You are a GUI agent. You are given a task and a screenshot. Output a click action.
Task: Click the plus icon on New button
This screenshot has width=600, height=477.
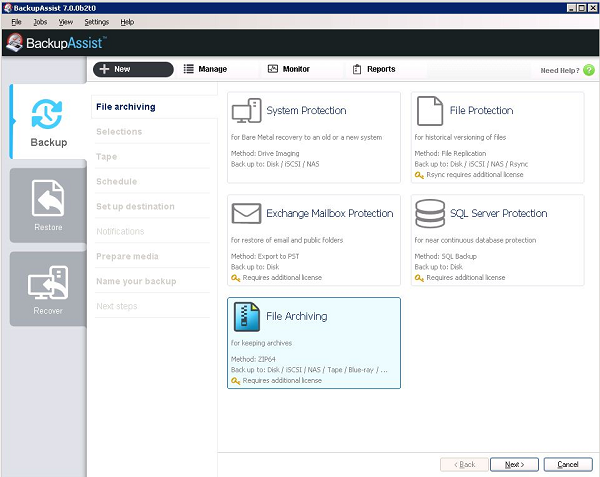point(104,69)
